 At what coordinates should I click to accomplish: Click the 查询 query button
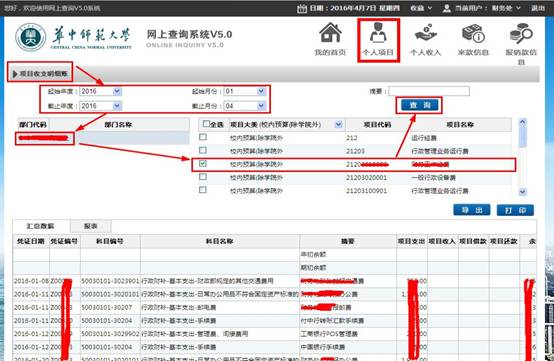419,105
